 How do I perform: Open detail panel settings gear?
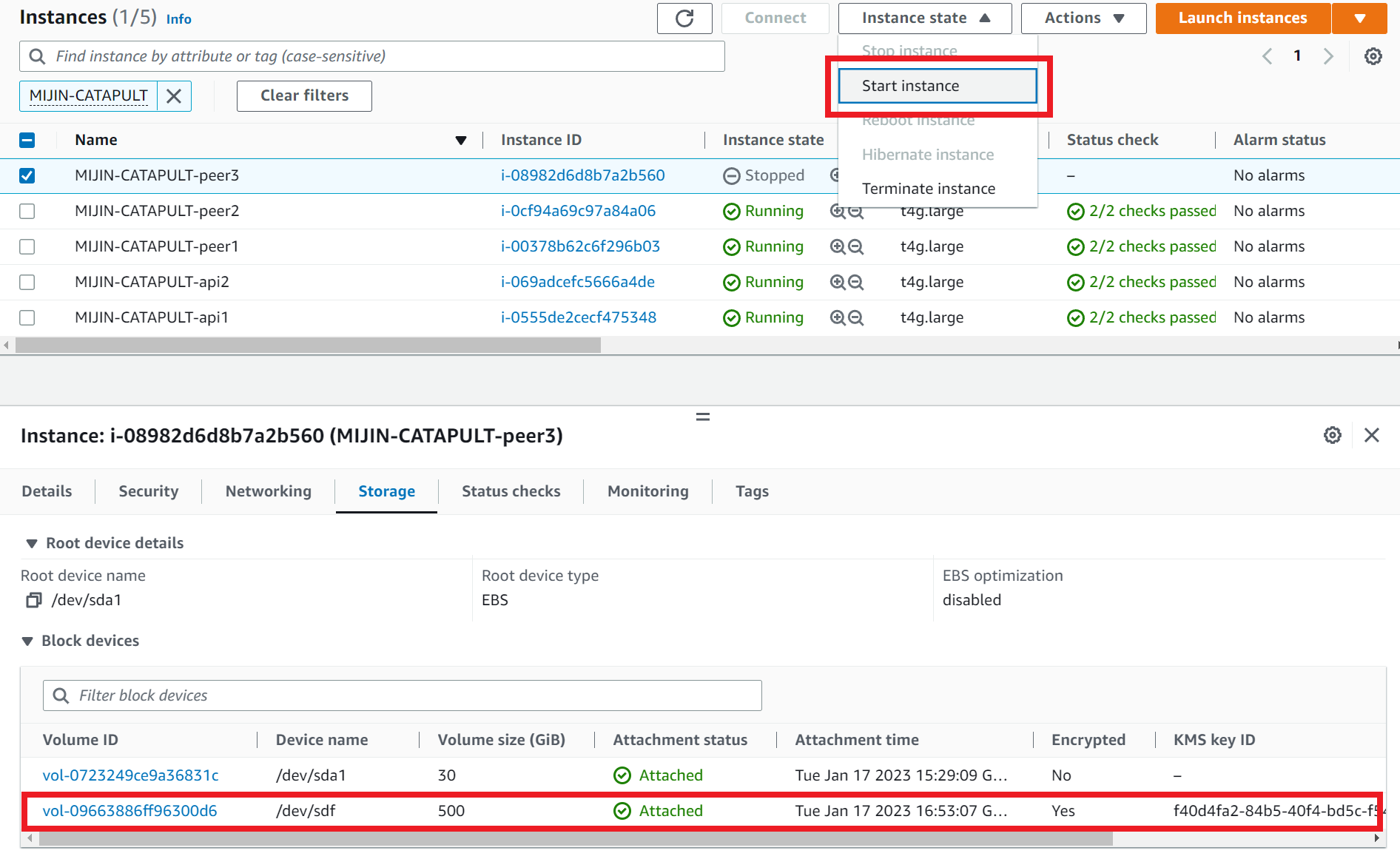1333,435
